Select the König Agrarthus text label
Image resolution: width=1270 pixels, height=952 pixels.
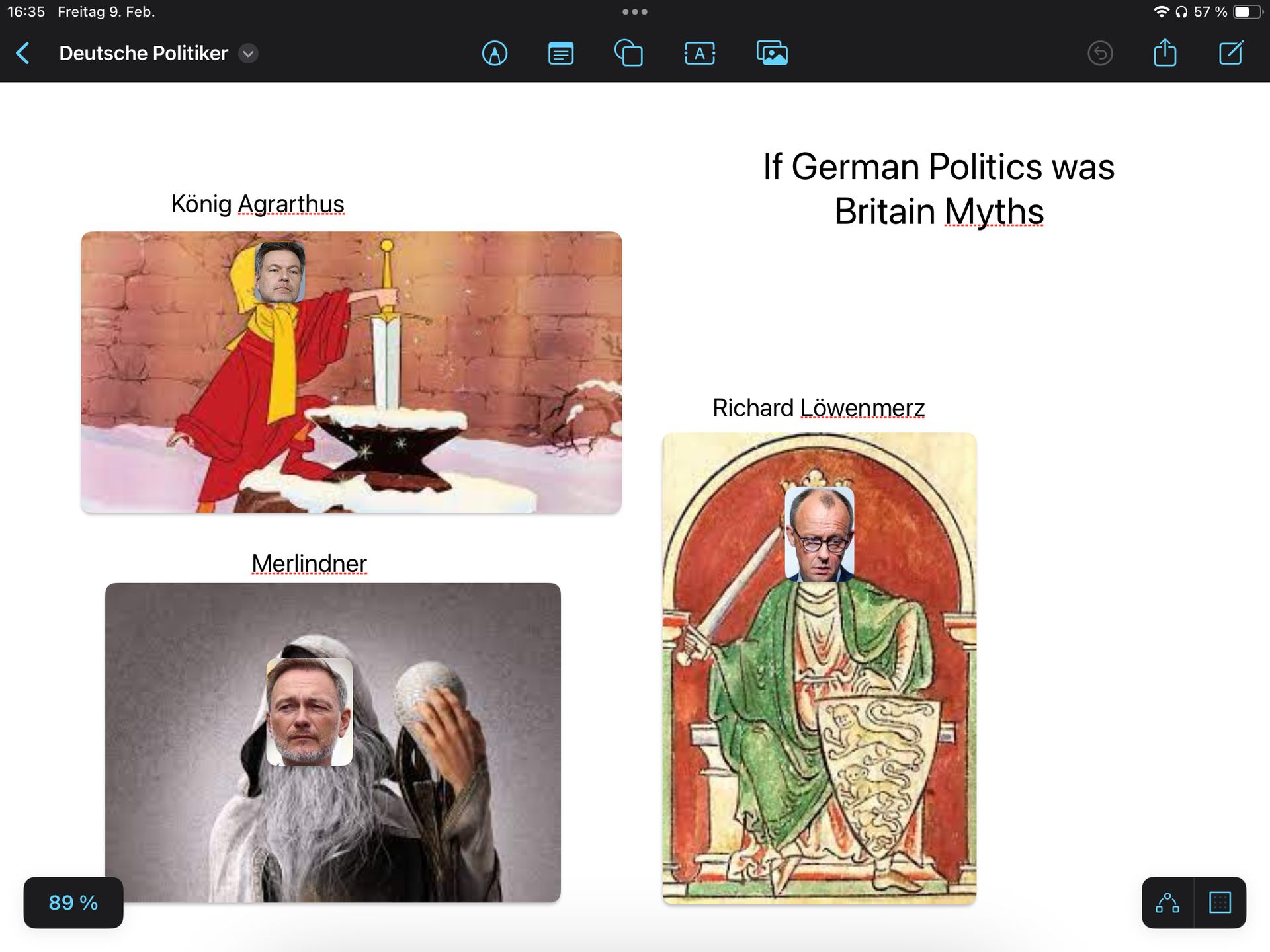257,204
